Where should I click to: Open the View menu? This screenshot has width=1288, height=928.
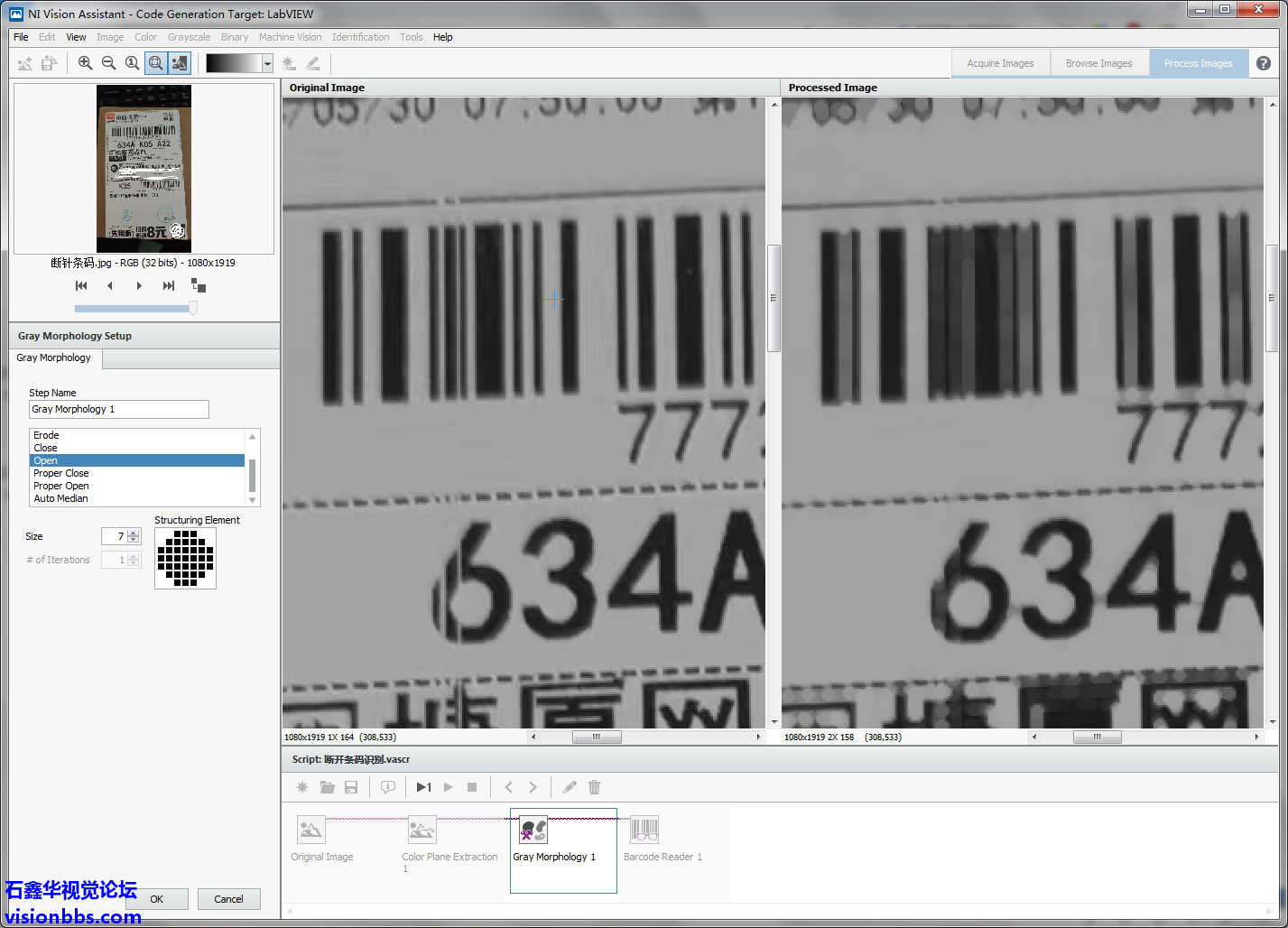[76, 37]
